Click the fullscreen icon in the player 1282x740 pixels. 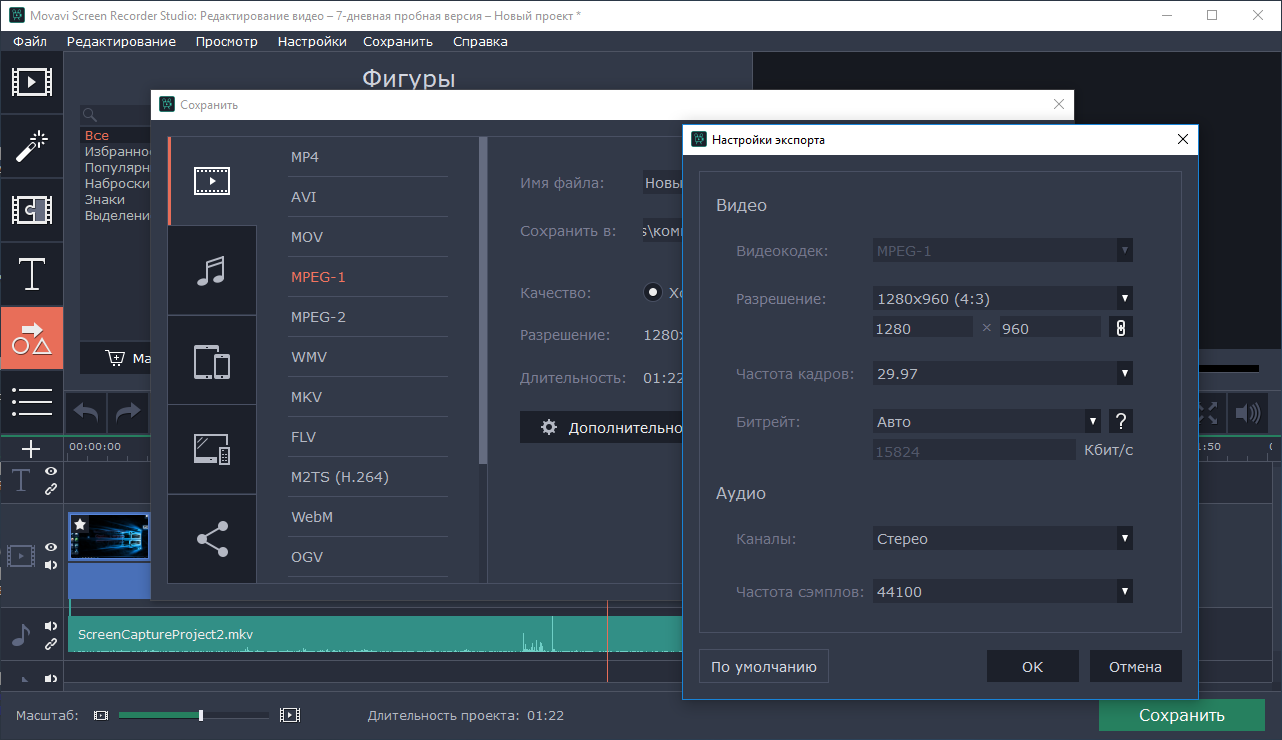[x=1207, y=412]
